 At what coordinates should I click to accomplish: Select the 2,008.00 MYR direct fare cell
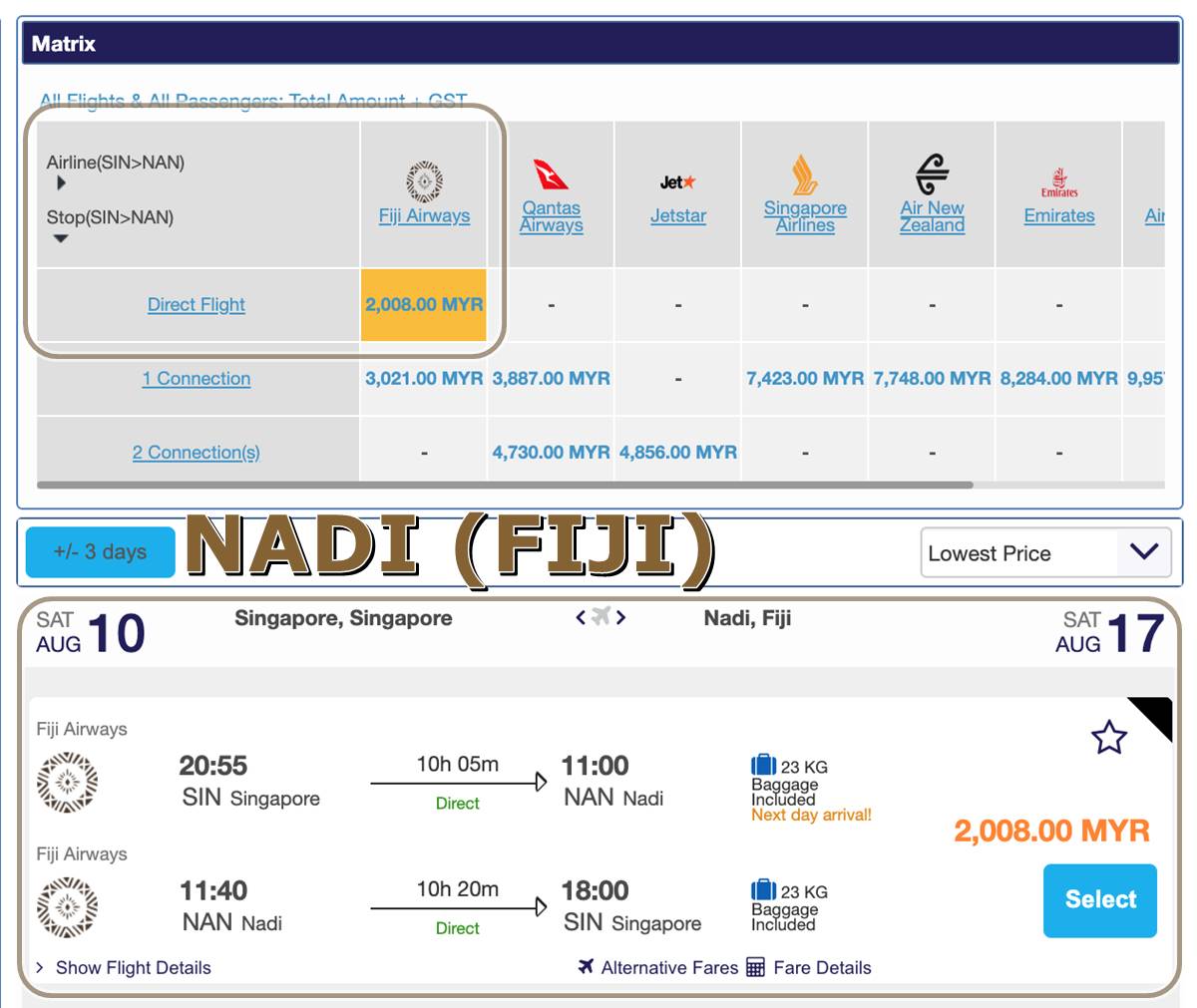click(424, 305)
